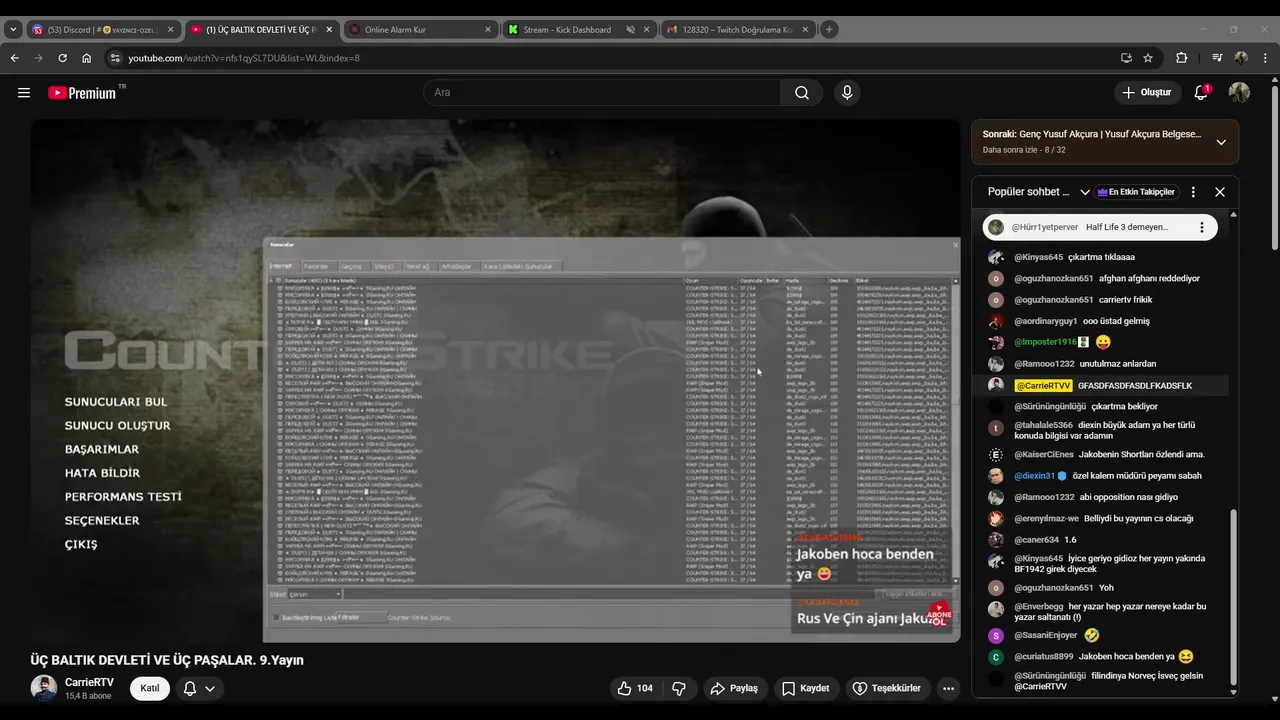Image resolution: width=1280 pixels, height=720 pixels.
Task: Open the notifications bell in the header
Action: 1201,93
